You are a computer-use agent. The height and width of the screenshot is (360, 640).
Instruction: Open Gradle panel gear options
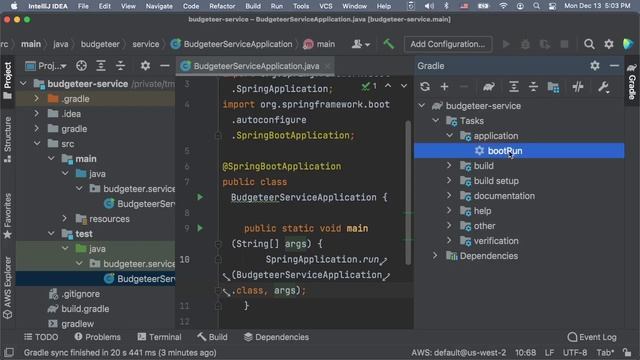pos(595,66)
